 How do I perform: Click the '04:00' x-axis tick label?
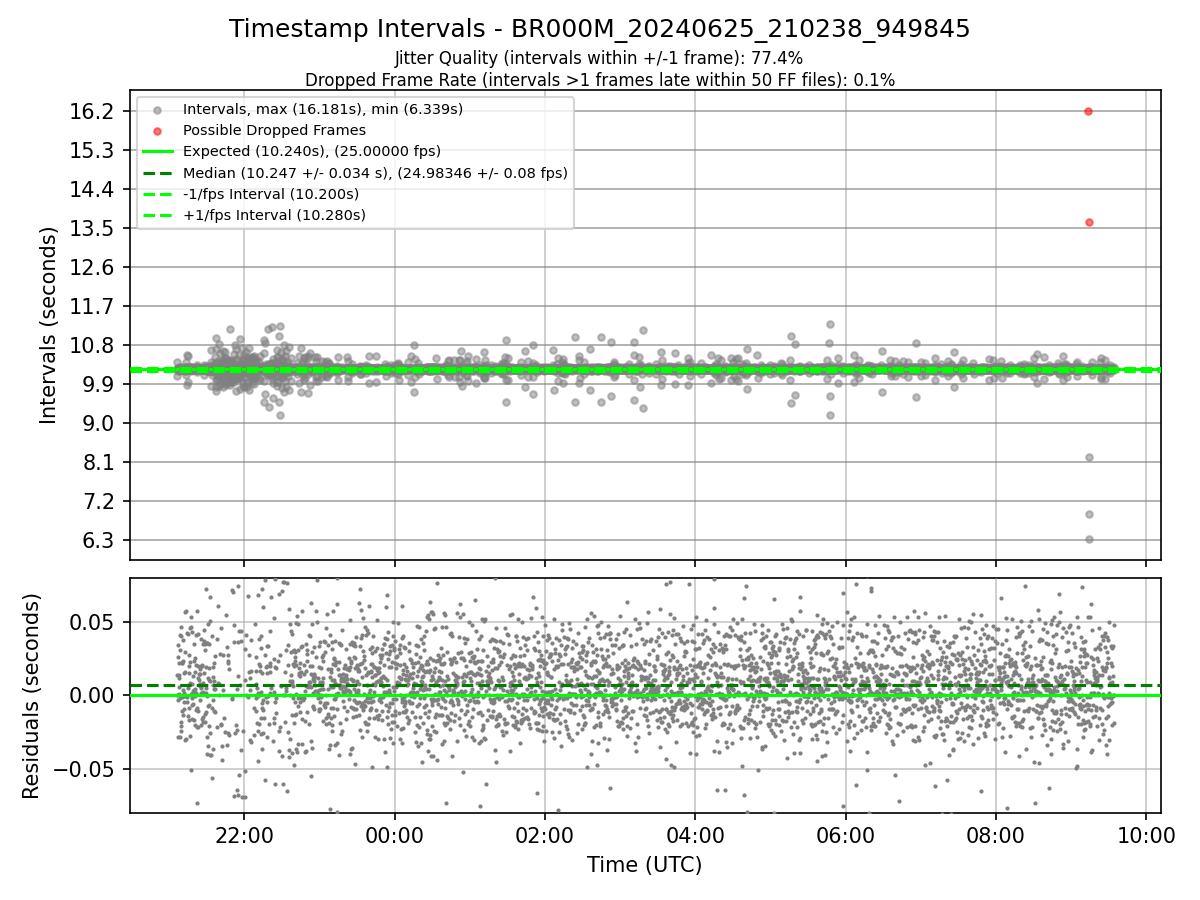(695, 835)
